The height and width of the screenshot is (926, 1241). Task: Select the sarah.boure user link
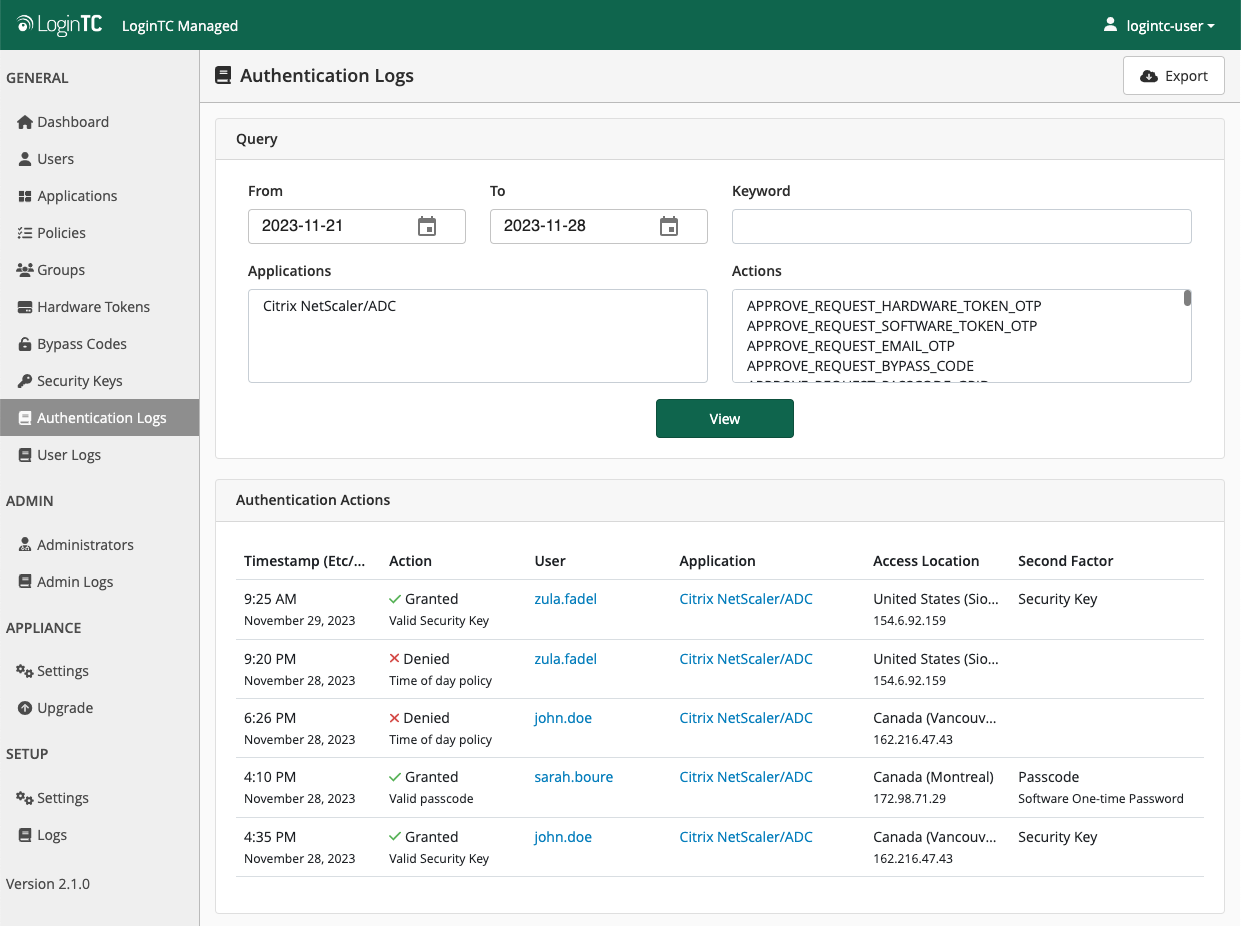click(573, 776)
